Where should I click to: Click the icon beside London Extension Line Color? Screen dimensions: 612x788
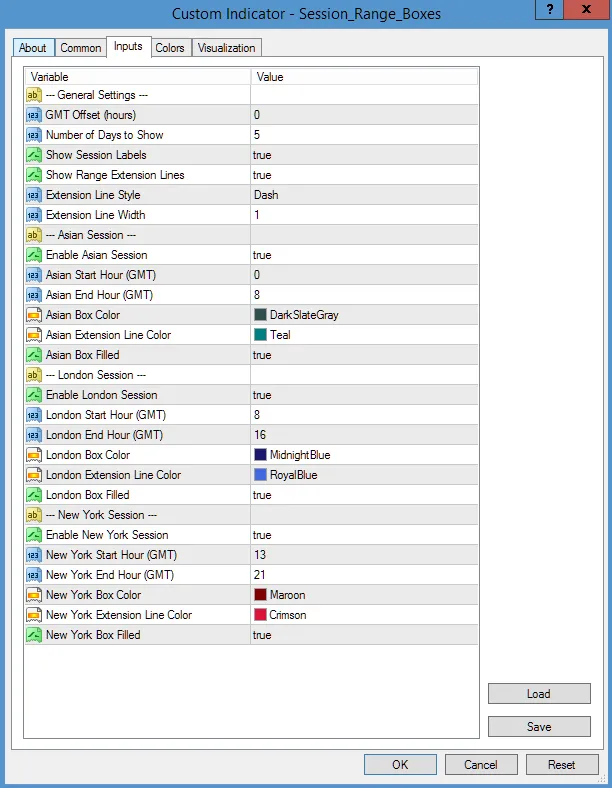click(x=34, y=475)
